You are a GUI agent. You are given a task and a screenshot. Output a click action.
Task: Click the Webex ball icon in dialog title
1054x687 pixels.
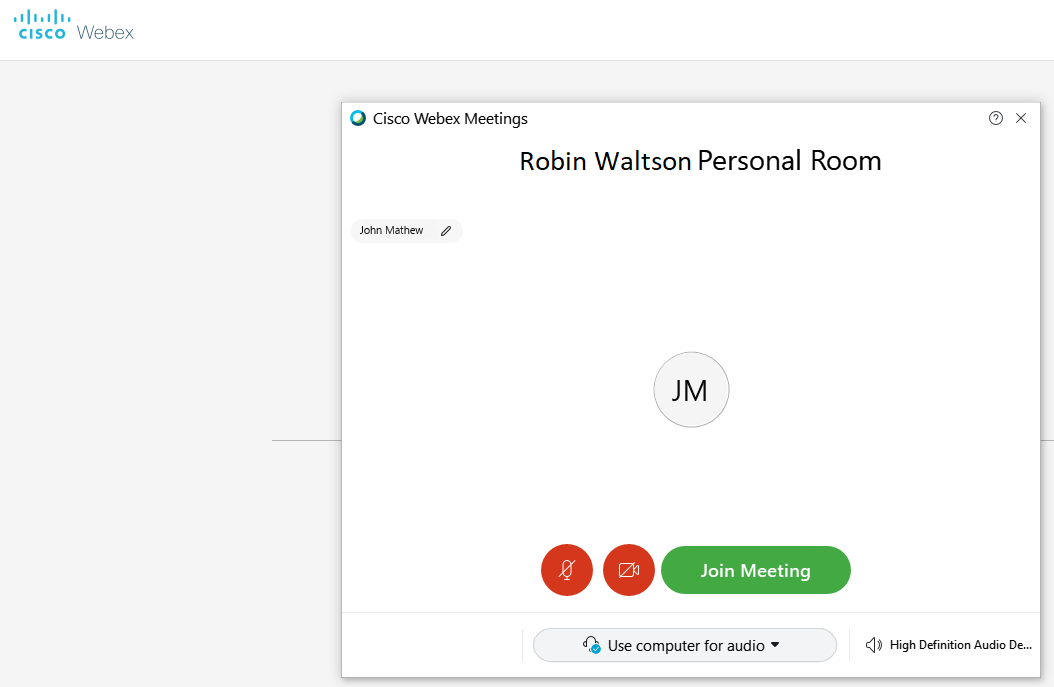(x=358, y=118)
